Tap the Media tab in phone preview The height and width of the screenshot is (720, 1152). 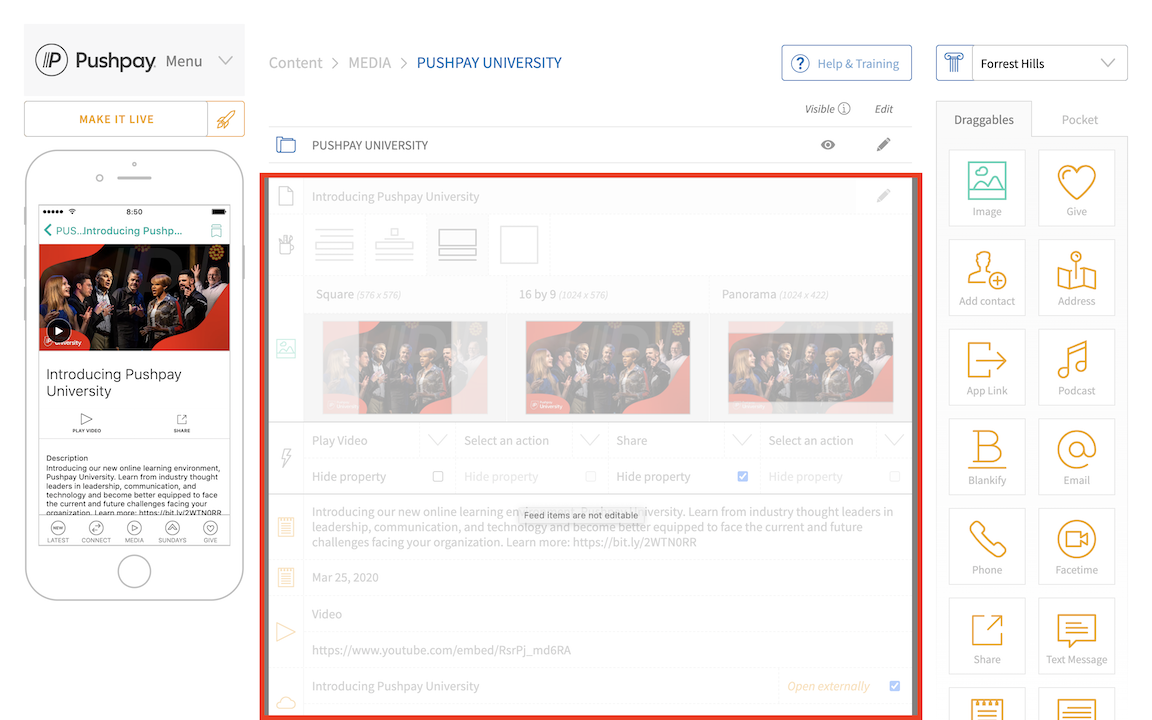(134, 531)
